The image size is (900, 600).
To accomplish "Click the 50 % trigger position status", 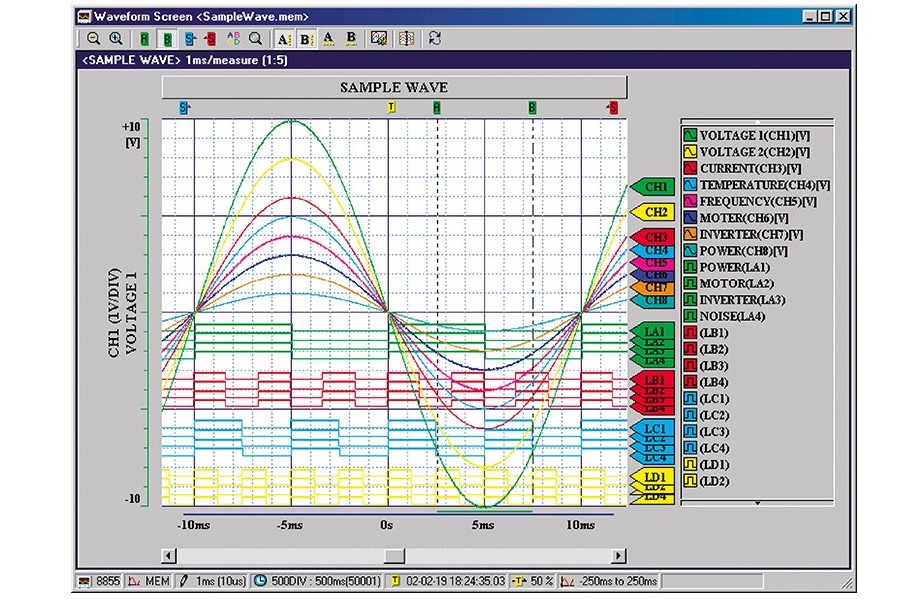I will point(533,581).
